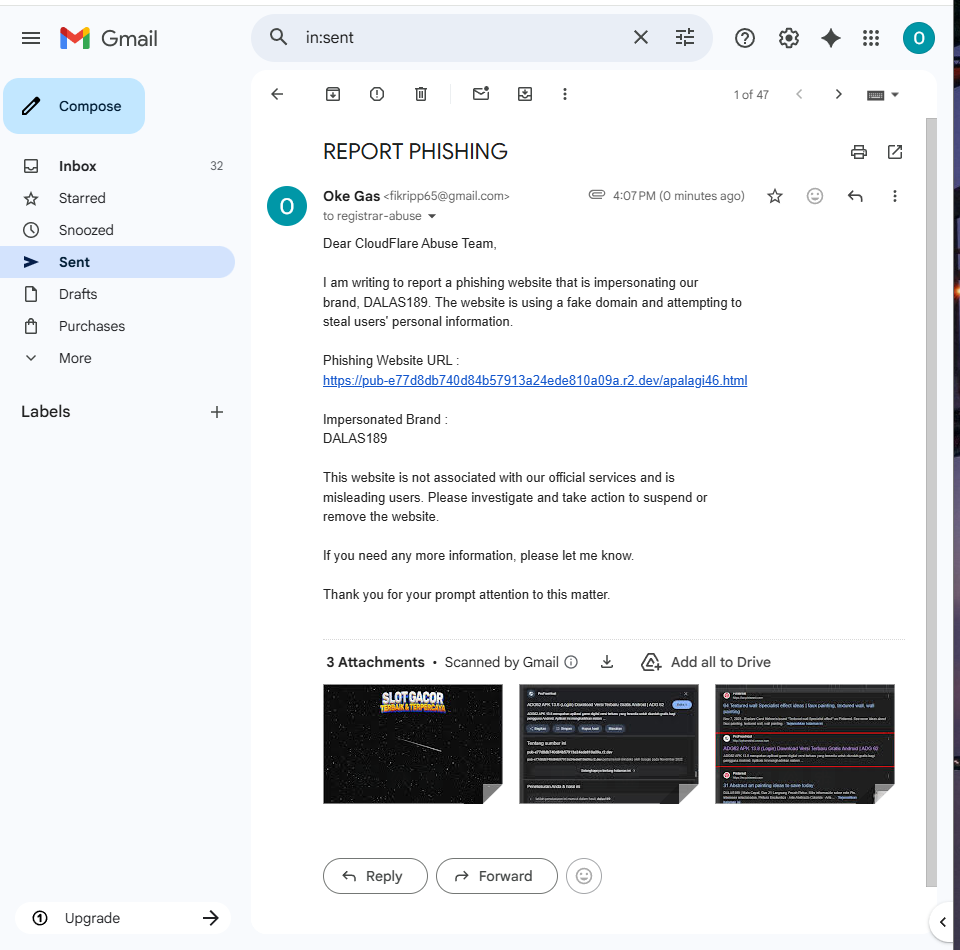Expand the More folders list

118,358
